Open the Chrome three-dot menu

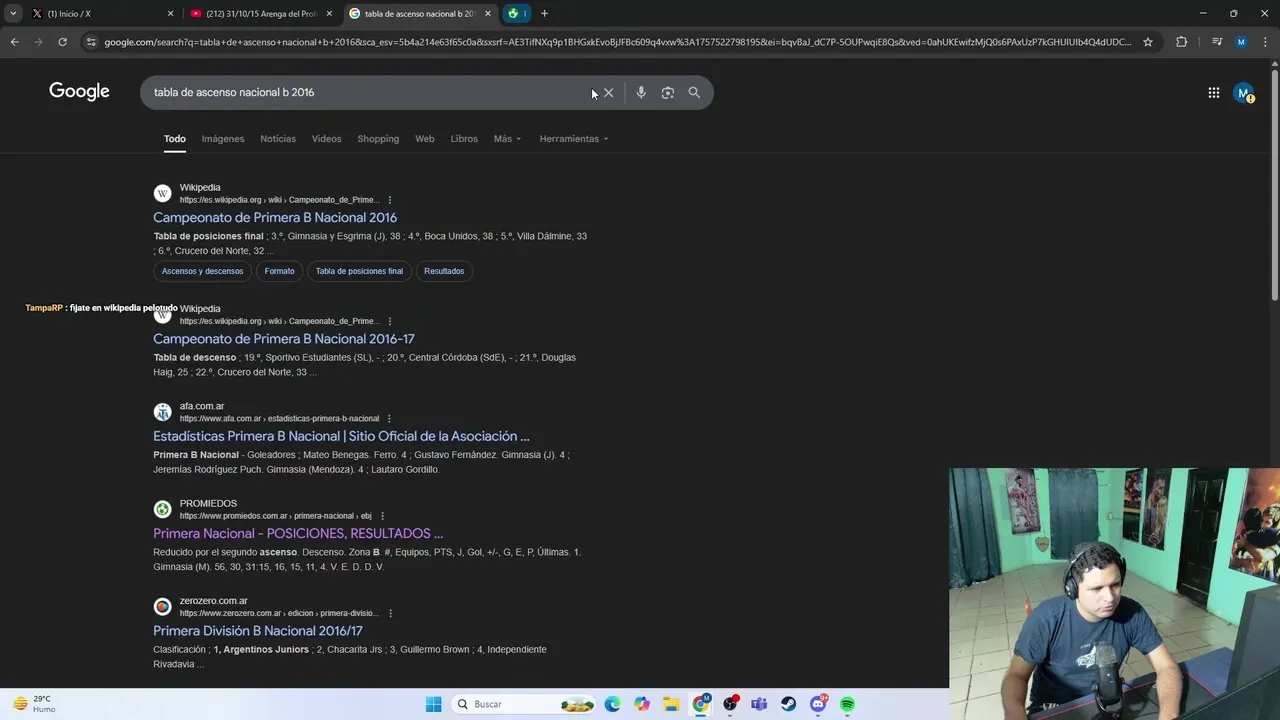point(1265,42)
